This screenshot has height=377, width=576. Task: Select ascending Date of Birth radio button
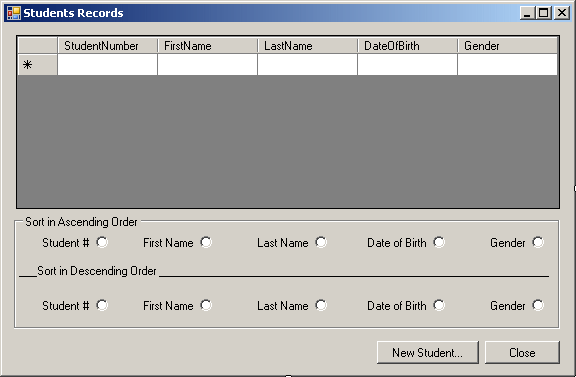click(x=439, y=242)
